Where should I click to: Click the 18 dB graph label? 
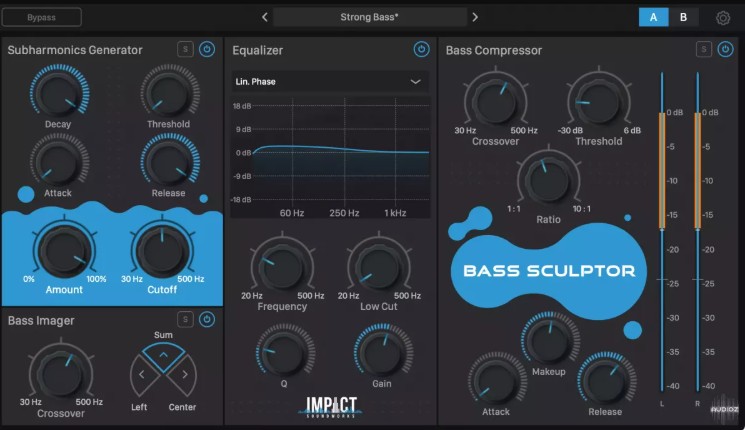tap(242, 106)
